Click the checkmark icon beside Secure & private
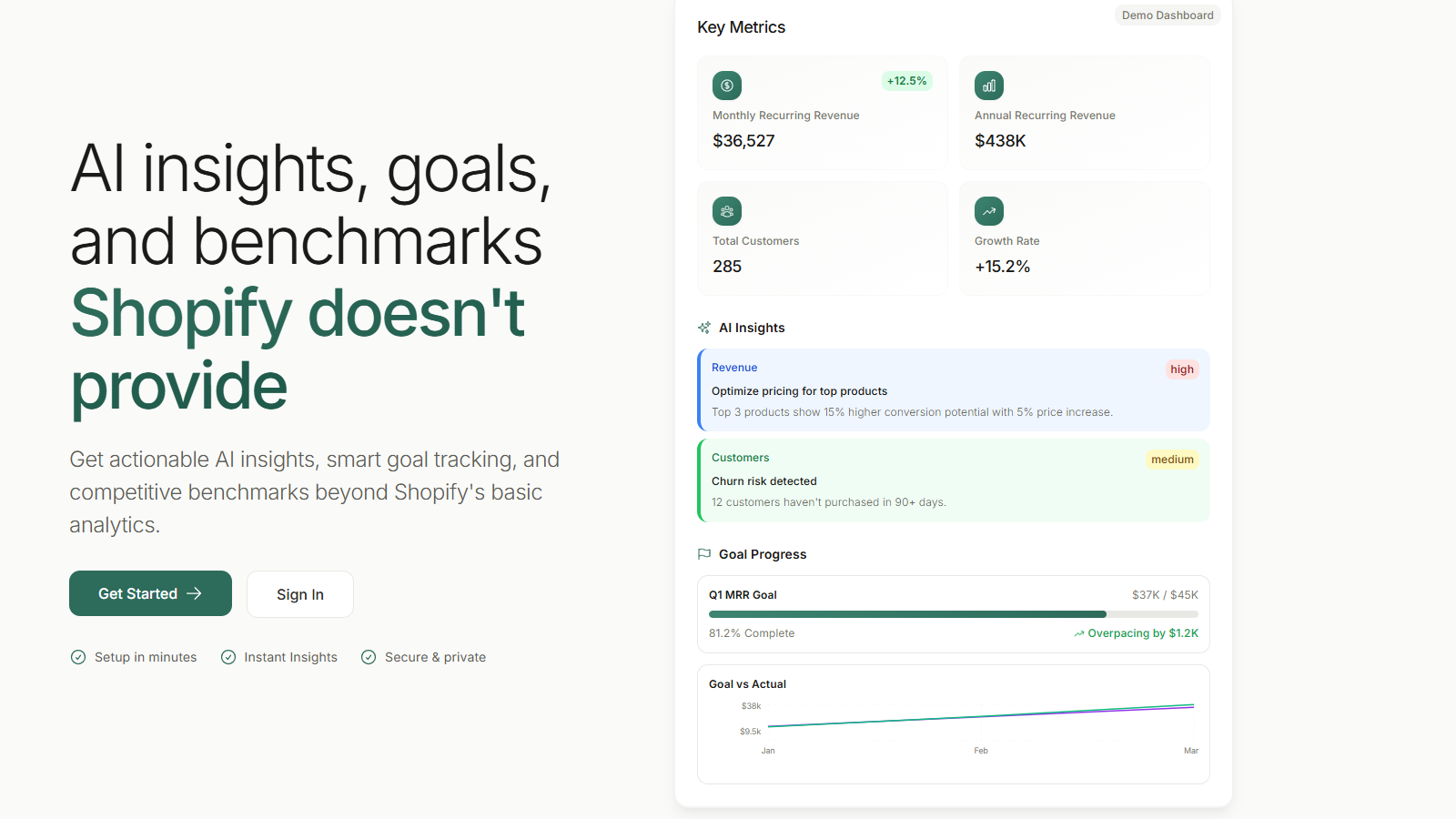This screenshot has width=1456, height=819. pos(369,656)
